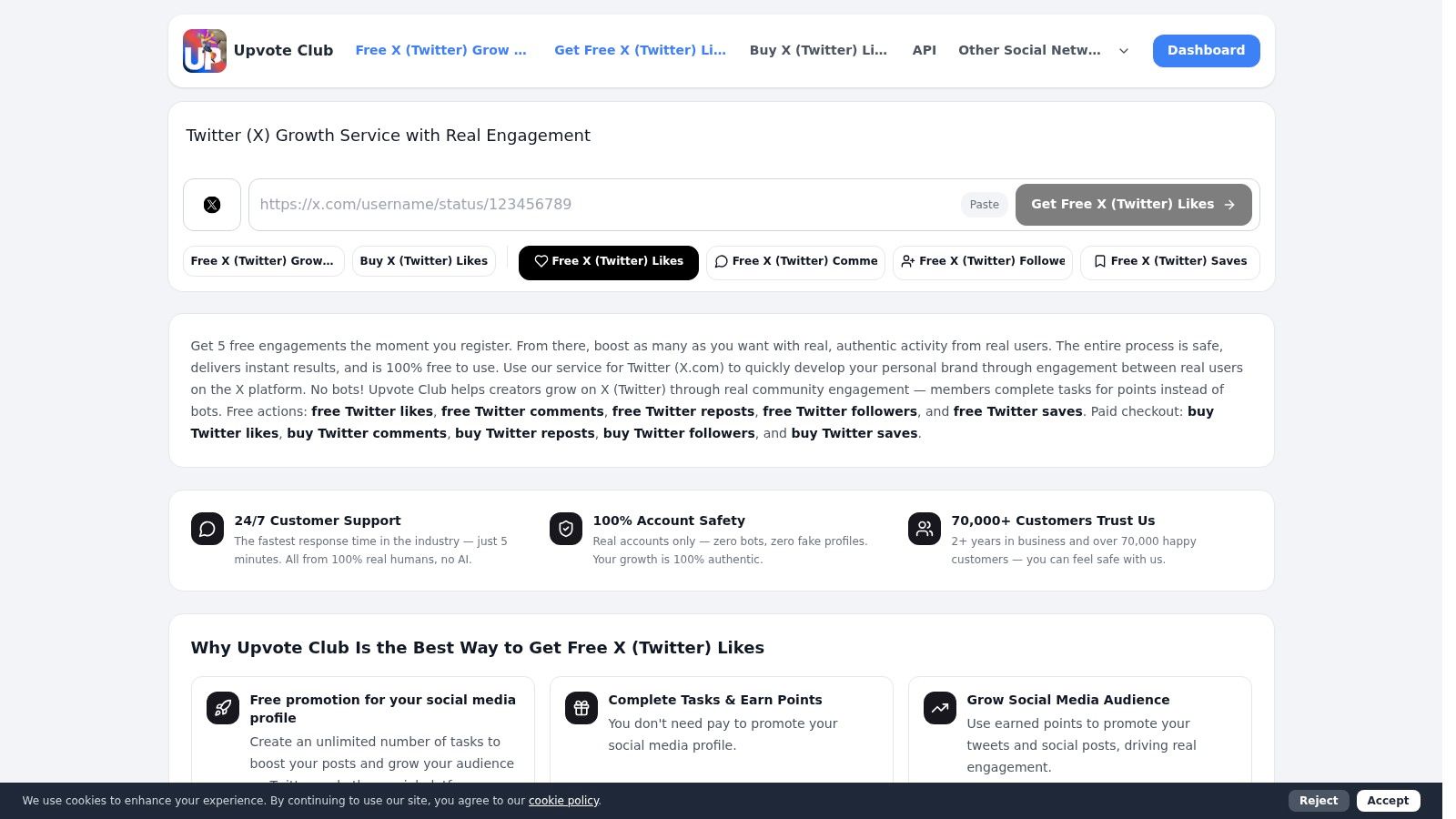Click 'buy Twitter saves' bold text

point(854,433)
